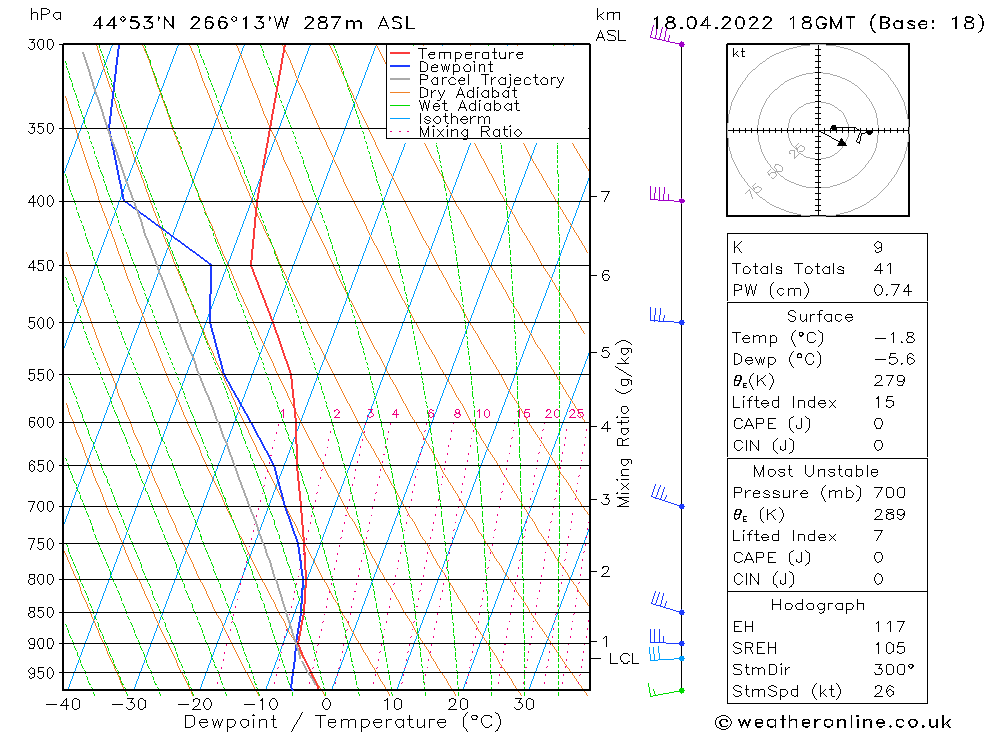The image size is (1000, 733).
Task: Click the surface Lifted Index value '15'
Action: (884, 403)
